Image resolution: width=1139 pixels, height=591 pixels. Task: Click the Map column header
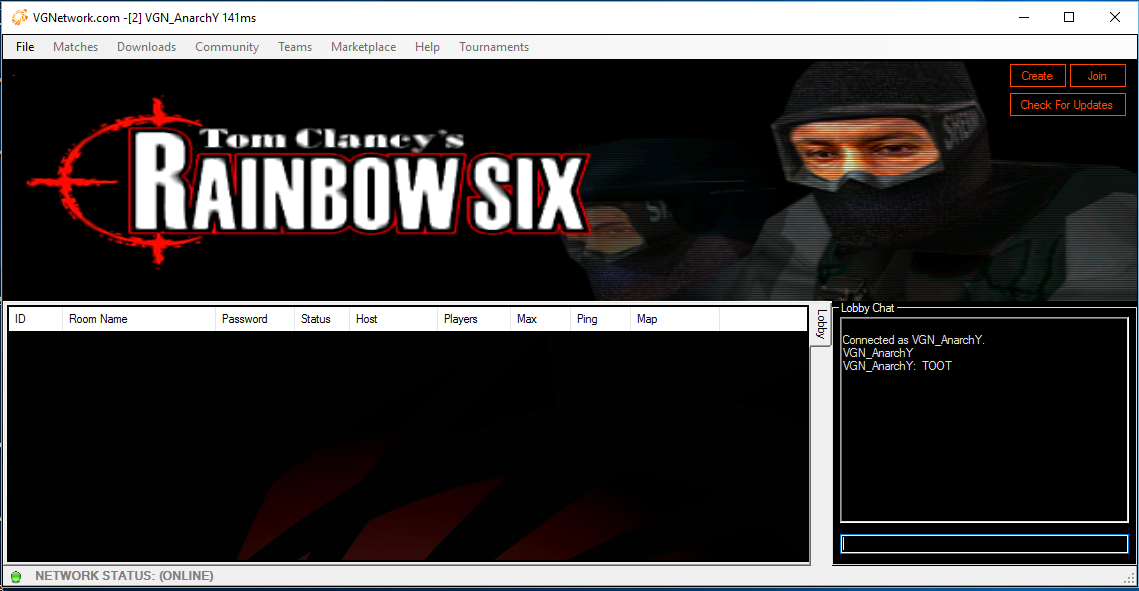click(674, 319)
